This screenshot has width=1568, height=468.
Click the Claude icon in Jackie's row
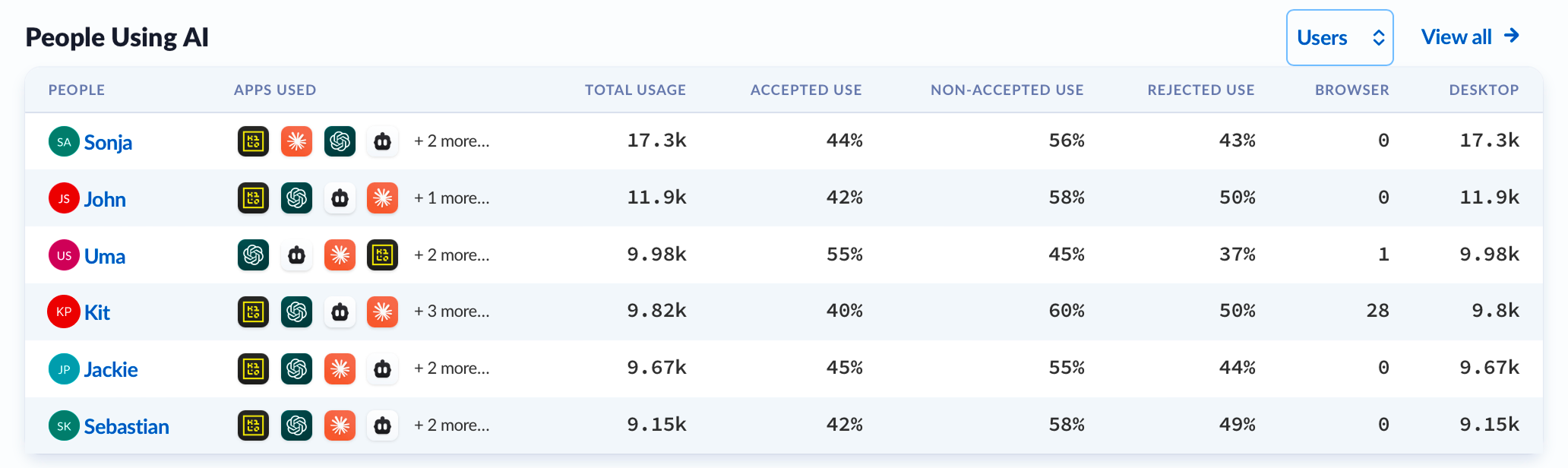point(340,368)
